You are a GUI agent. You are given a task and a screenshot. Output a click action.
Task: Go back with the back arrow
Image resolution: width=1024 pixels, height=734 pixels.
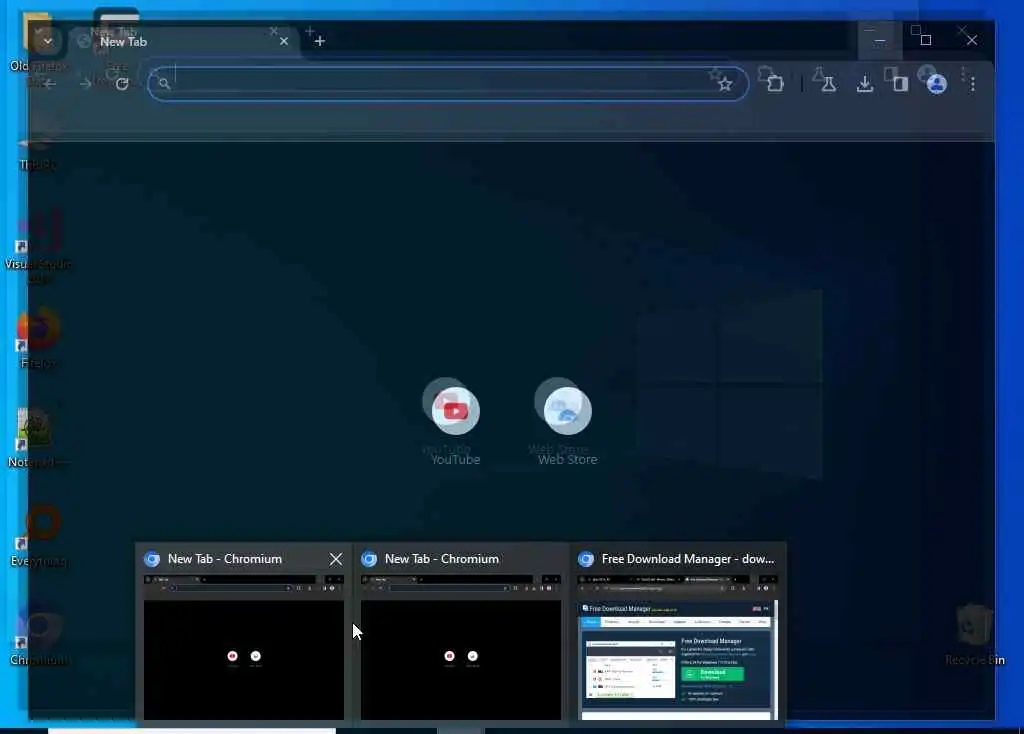coord(50,84)
